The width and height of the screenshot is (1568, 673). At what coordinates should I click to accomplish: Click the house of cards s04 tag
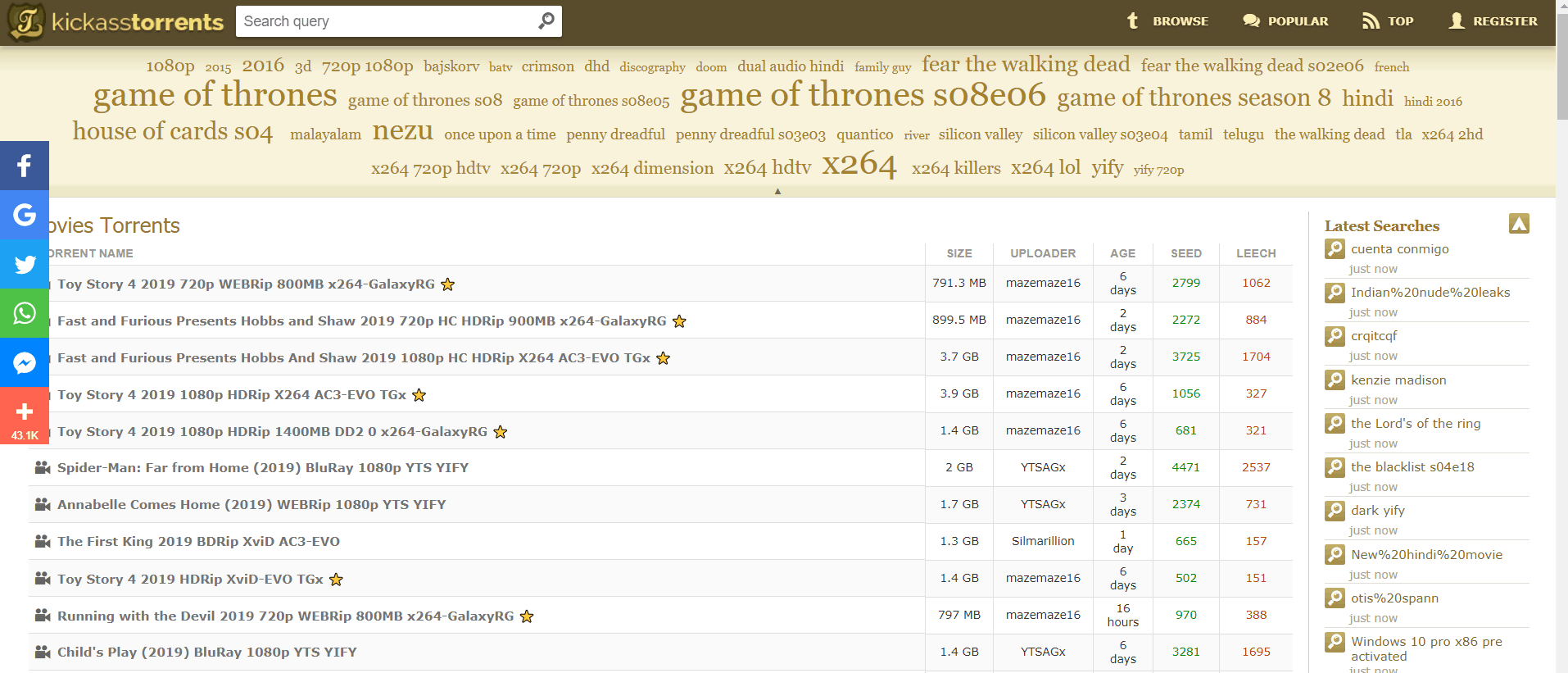[x=173, y=131]
